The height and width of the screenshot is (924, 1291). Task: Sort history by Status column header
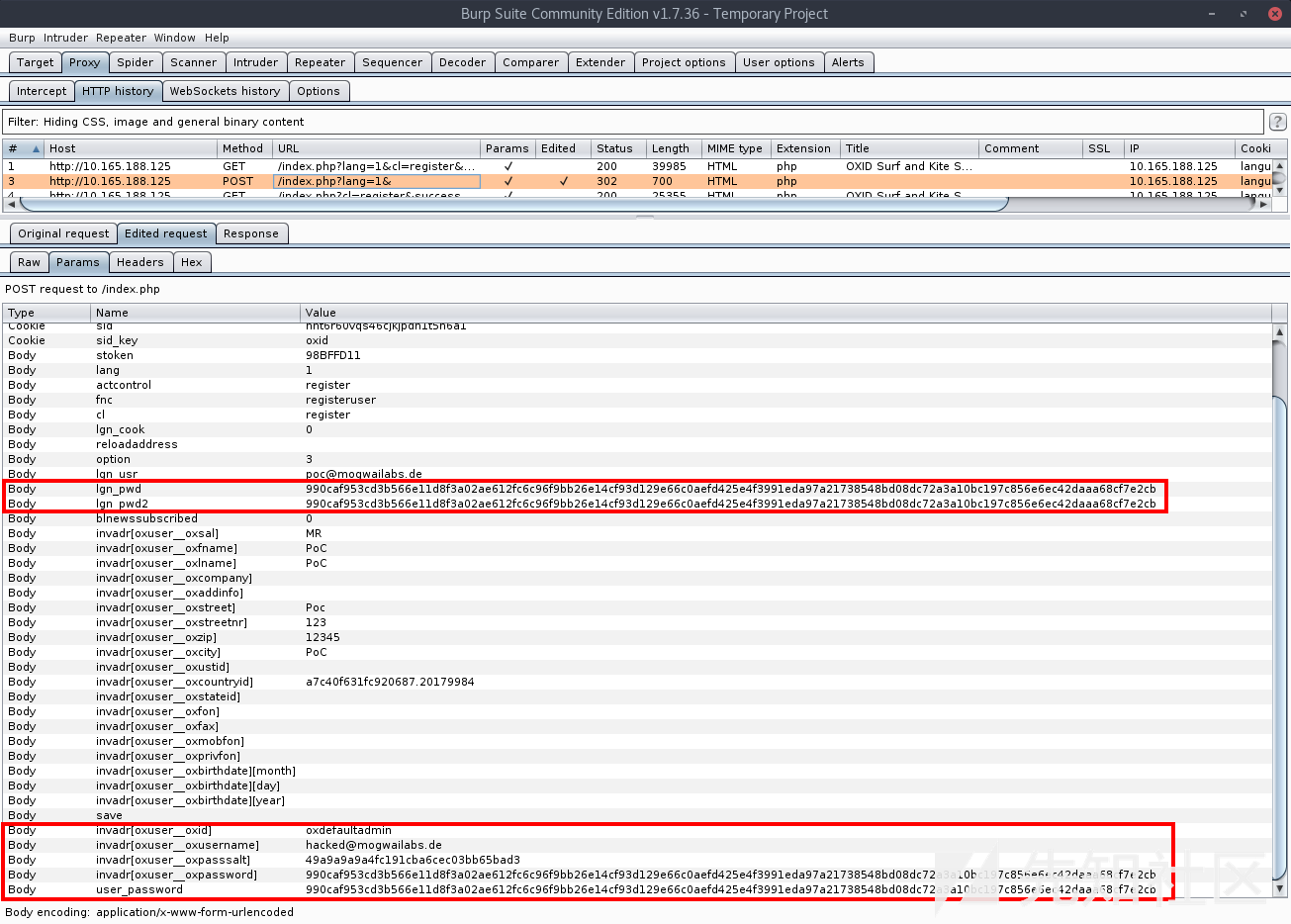[619, 148]
